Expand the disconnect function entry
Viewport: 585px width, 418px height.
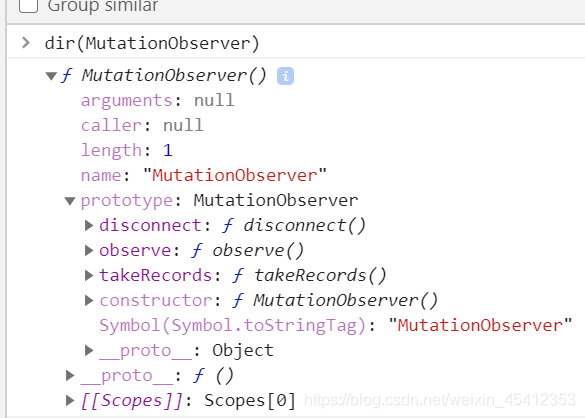click(x=89, y=225)
